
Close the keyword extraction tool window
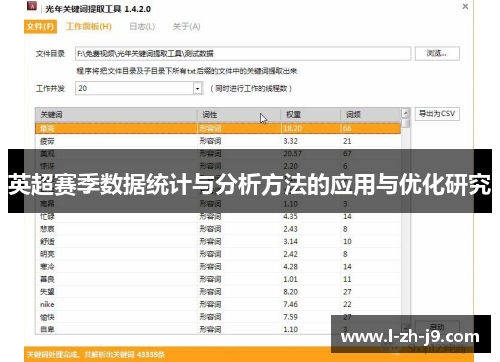tap(465, 6)
